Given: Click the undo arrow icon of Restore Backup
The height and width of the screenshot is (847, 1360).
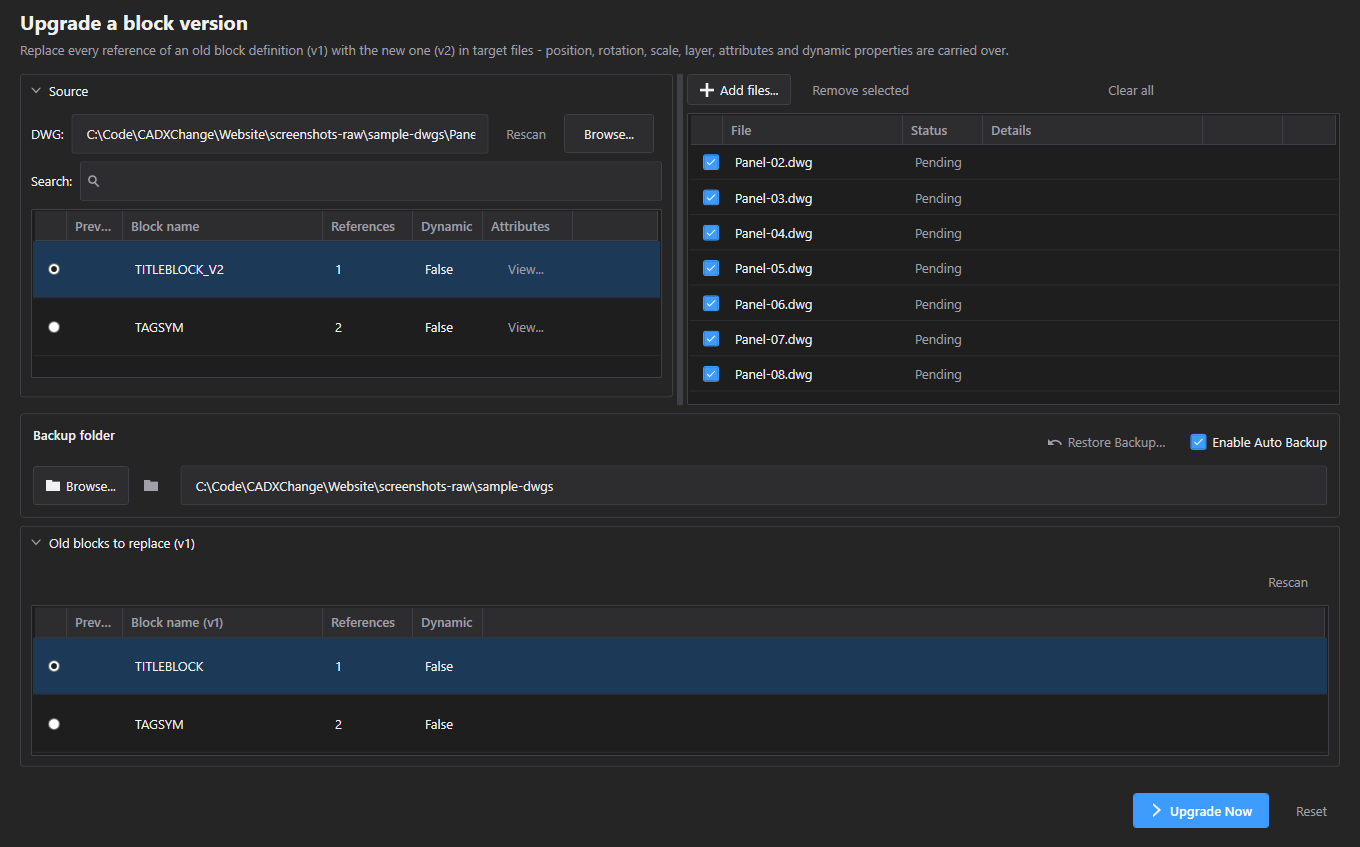Looking at the screenshot, I should 1055,442.
